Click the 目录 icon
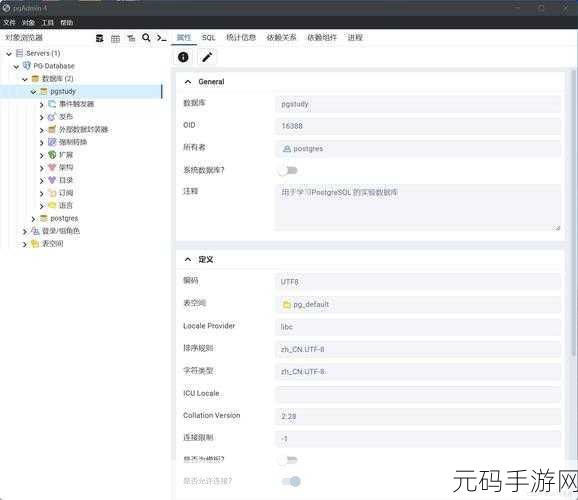The height and width of the screenshot is (500, 578). (x=52, y=180)
